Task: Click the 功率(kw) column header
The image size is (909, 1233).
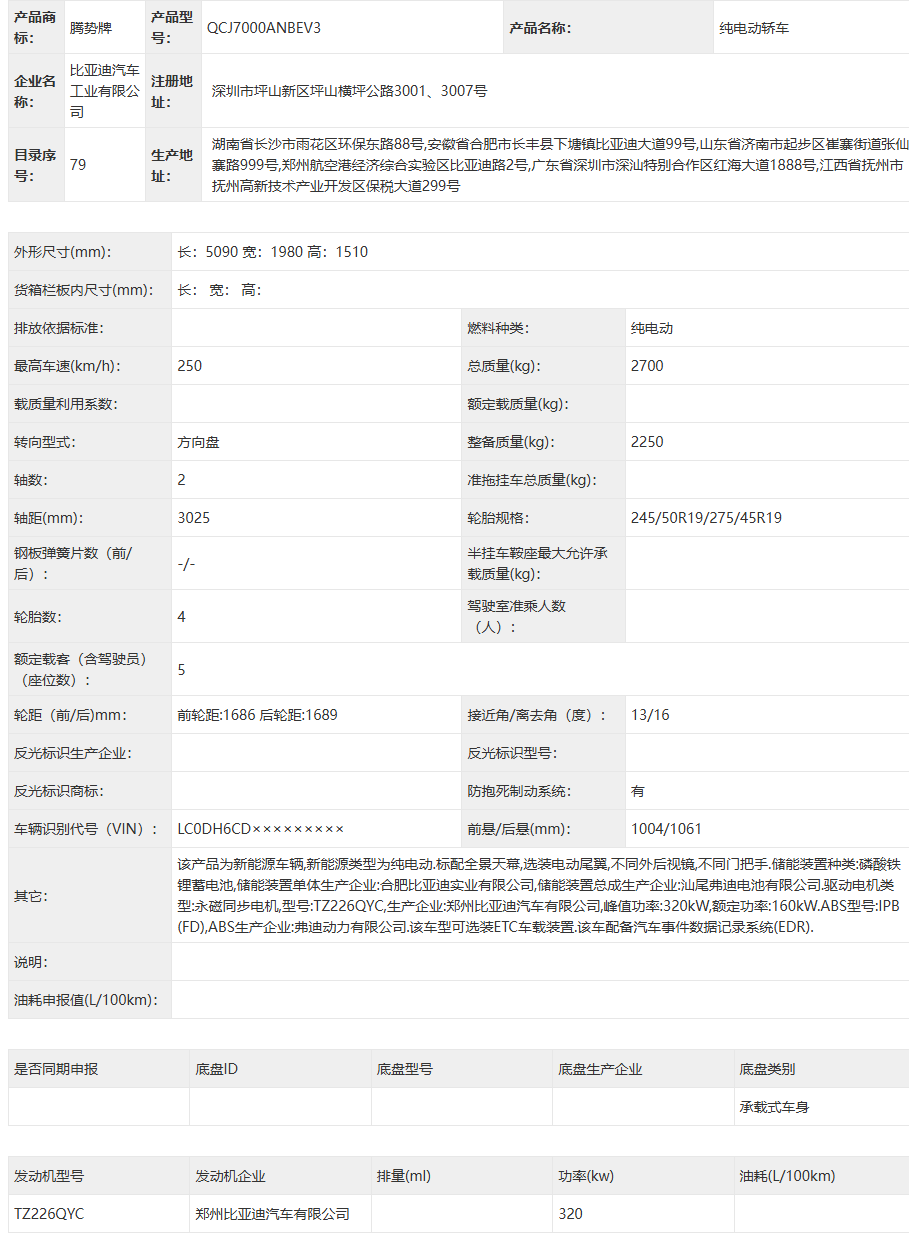Action: pyautogui.click(x=586, y=1176)
